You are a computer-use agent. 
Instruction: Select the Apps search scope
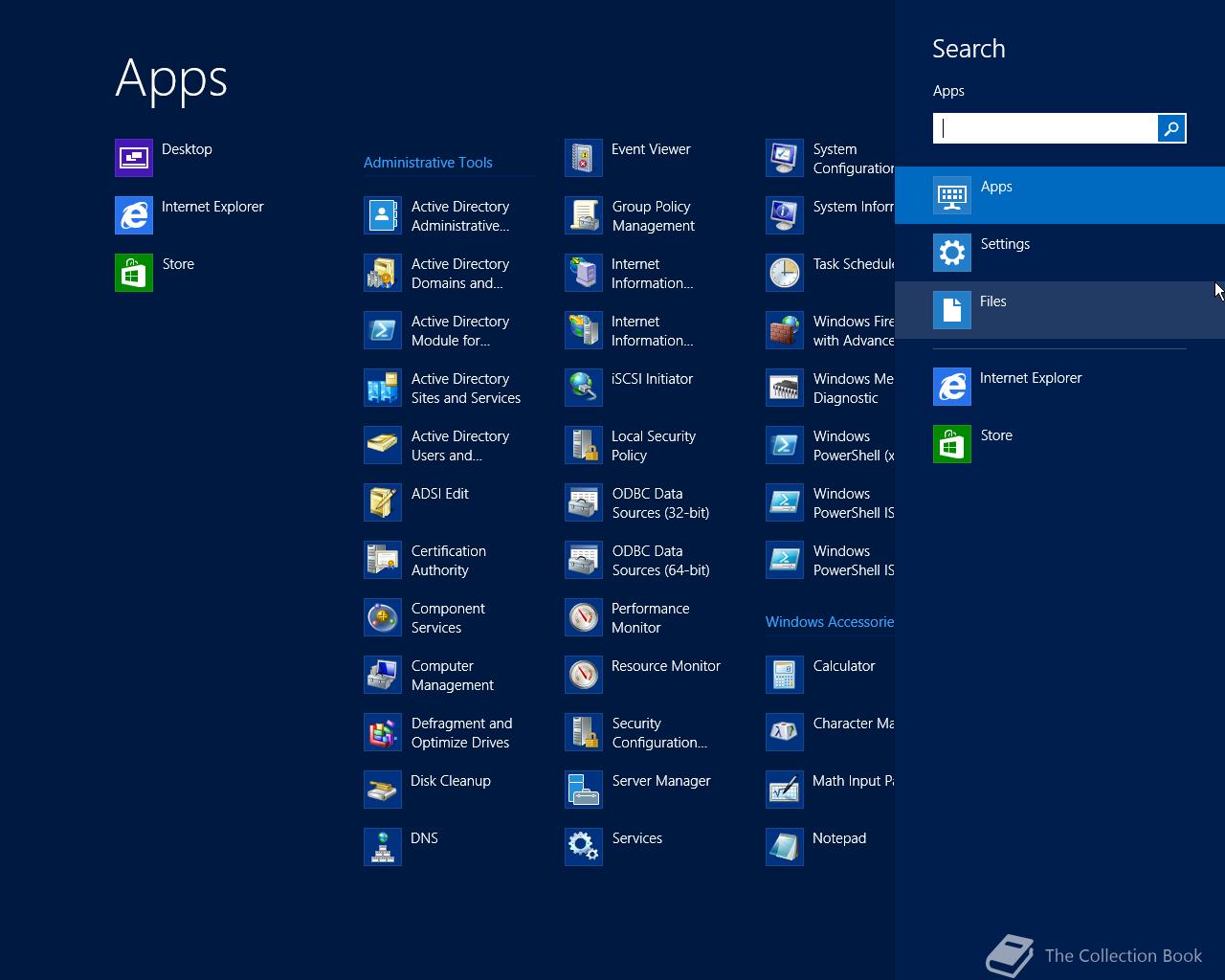[1059, 195]
